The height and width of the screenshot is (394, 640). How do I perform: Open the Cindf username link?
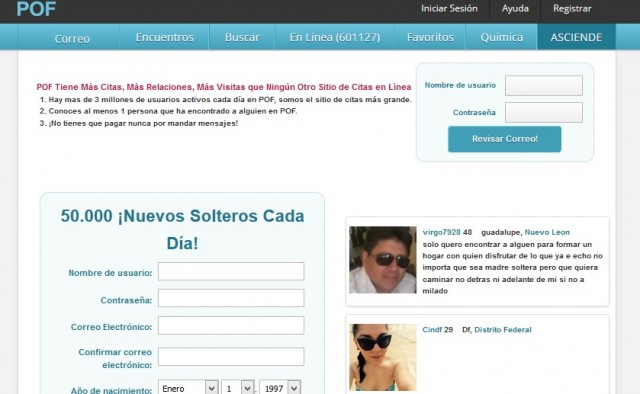point(432,329)
